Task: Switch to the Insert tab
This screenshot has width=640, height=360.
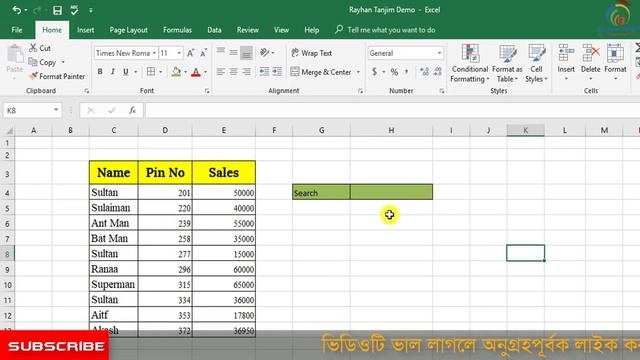Action: pyautogui.click(x=85, y=30)
